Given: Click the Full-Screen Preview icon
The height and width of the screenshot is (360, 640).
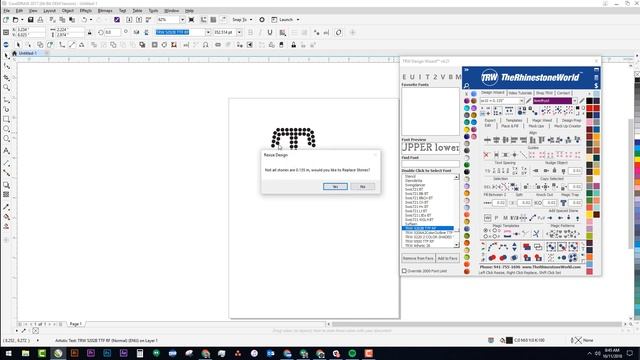Looking at the screenshot, I should 191,20.
